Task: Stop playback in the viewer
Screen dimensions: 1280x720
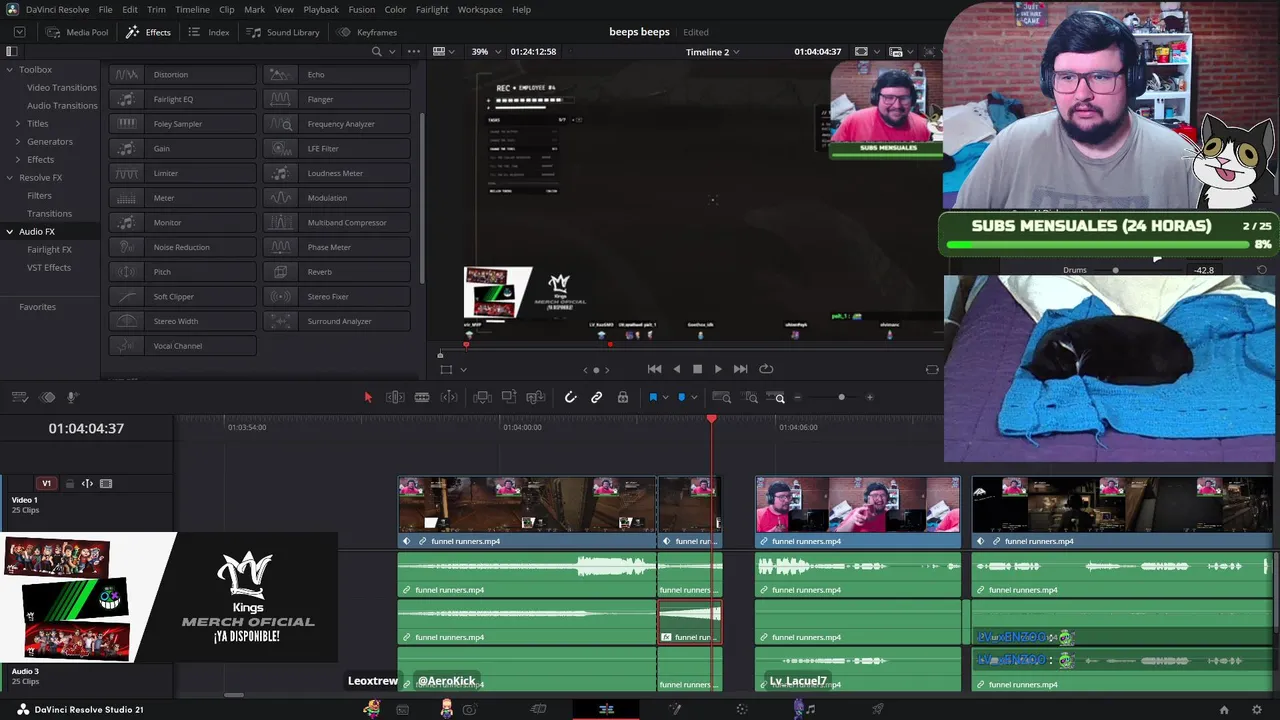Action: [x=697, y=369]
